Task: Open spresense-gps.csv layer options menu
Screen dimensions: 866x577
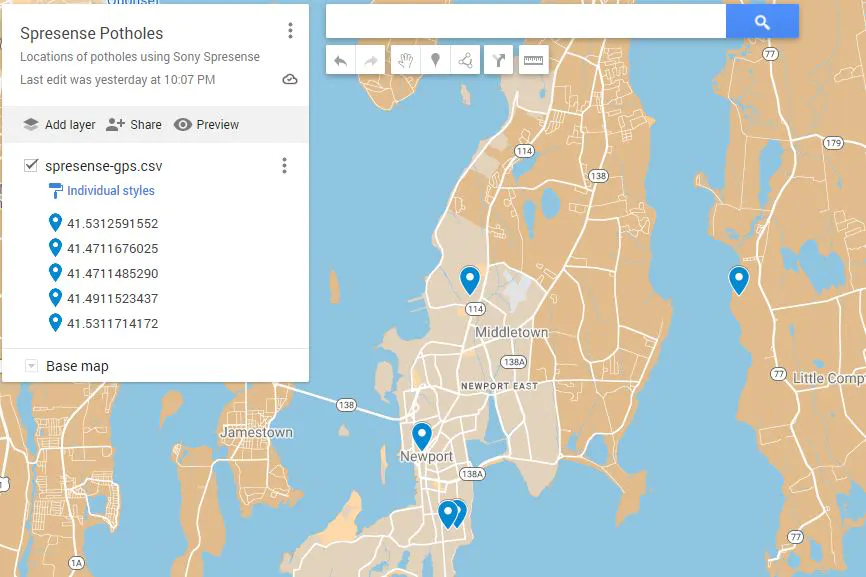Action: pyautogui.click(x=284, y=166)
